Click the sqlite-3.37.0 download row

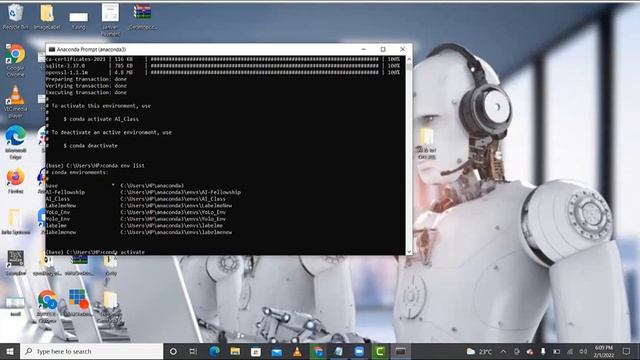[x=223, y=66]
